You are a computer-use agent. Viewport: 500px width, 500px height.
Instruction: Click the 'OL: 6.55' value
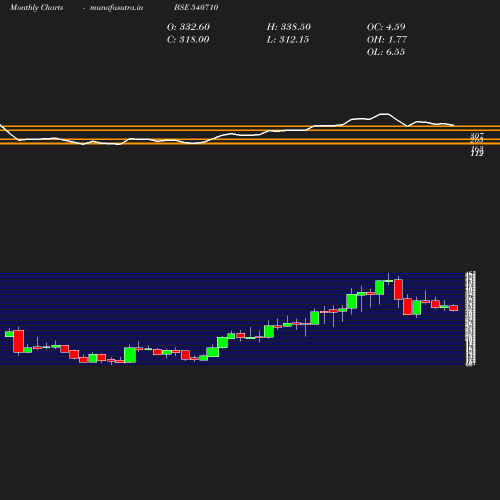pos(386,52)
